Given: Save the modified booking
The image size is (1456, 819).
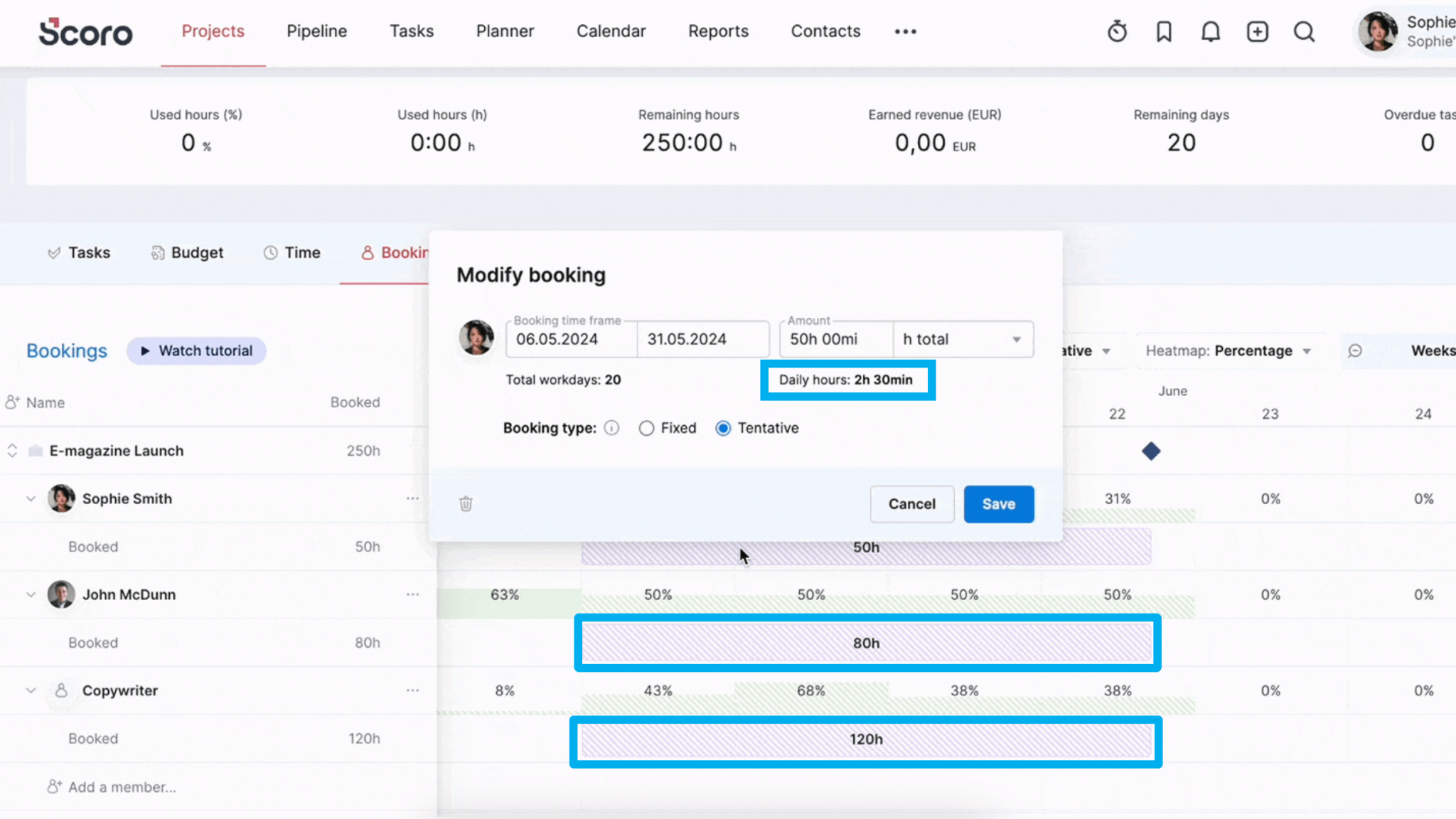Looking at the screenshot, I should point(998,504).
